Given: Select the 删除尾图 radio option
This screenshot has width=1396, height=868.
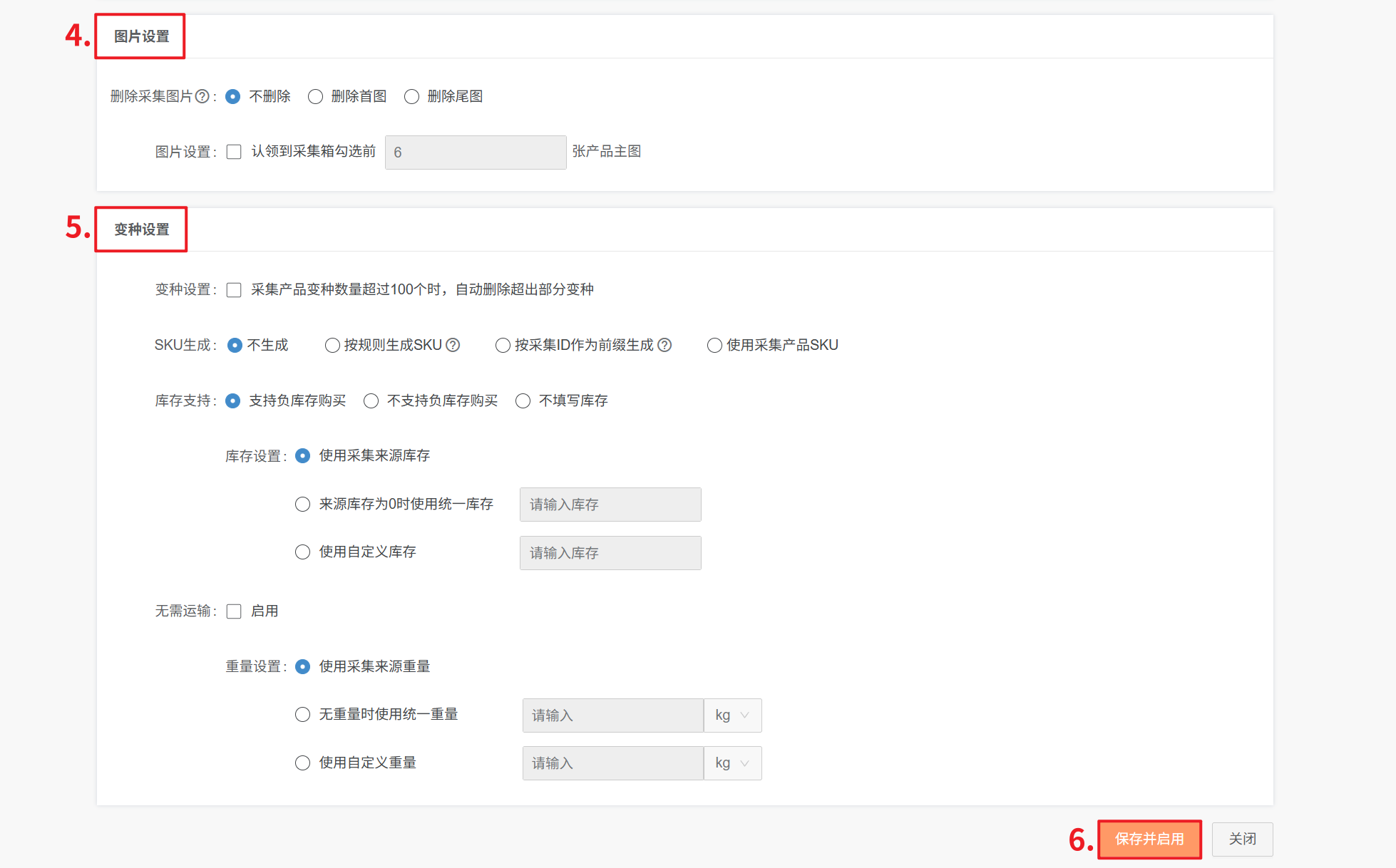Looking at the screenshot, I should 411,96.
